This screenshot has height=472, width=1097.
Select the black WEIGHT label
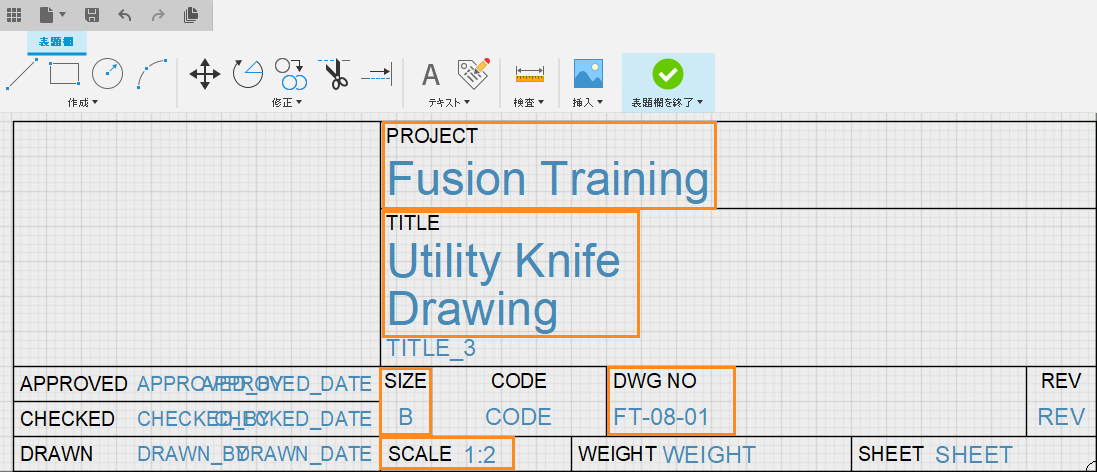(x=618, y=455)
